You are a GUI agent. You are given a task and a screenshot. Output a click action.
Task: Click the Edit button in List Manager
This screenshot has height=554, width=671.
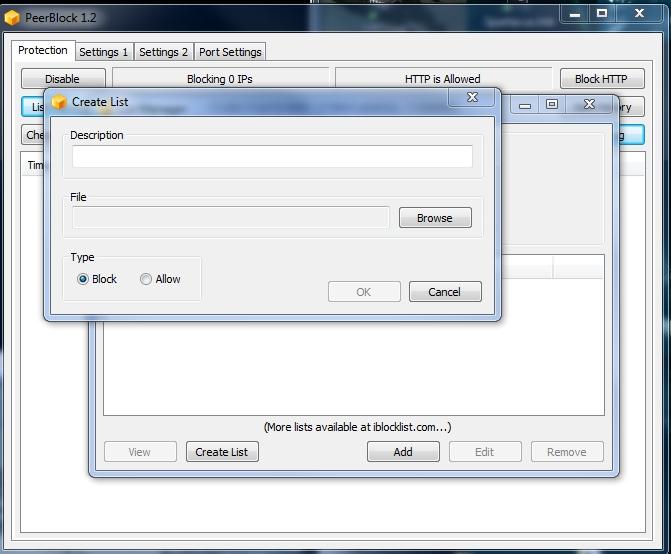485,452
